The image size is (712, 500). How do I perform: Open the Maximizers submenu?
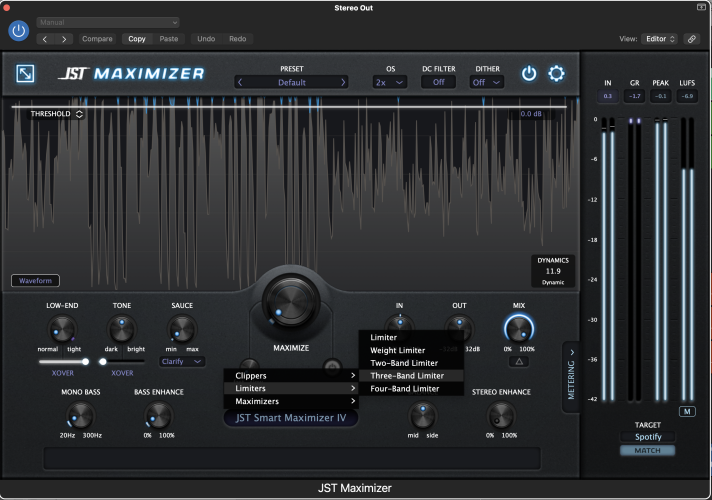(291, 401)
